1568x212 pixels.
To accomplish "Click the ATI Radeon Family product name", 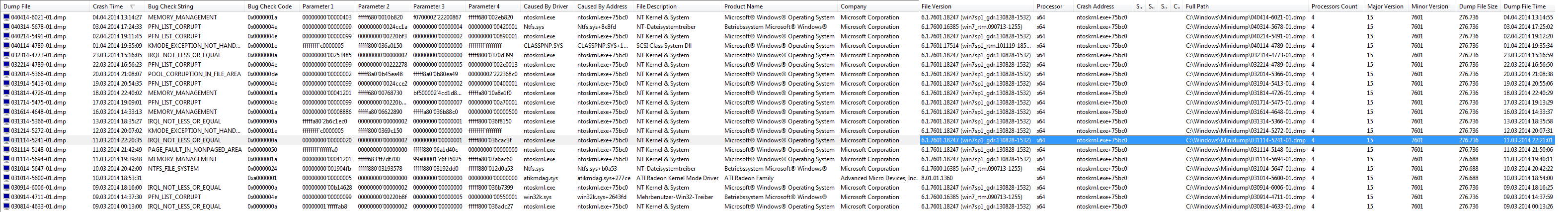I will pos(749,179).
